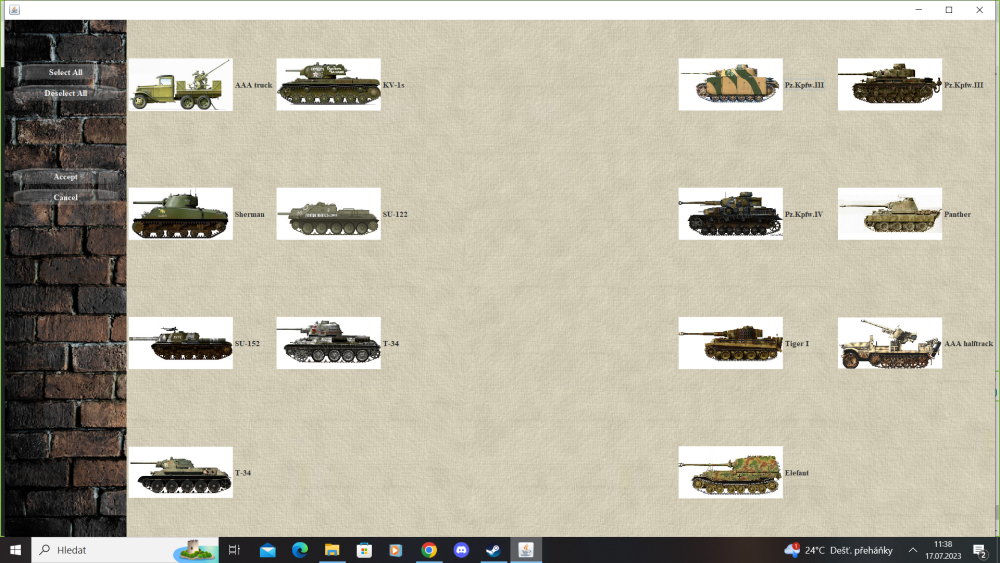Click the Select All button
This screenshot has height=563, width=1000.
(66, 72)
